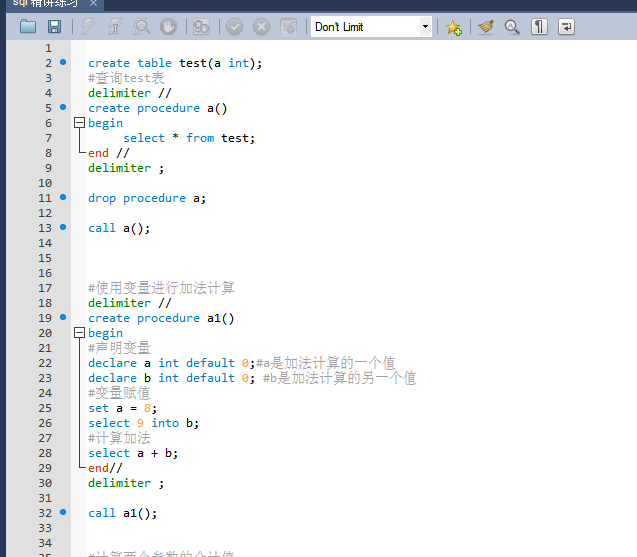Save the script with the floppy disk icon
Screen dimensions: 637x557
54,27
